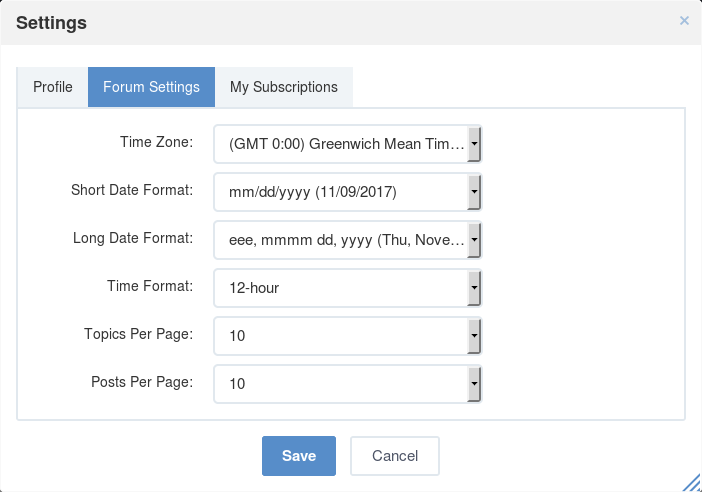Viewport: 702px width, 492px height.
Task: Open the Posts Per Page dropdown
Action: [347, 384]
